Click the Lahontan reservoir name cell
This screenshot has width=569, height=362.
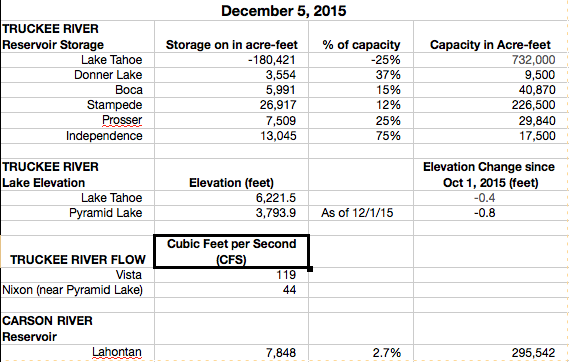pyautogui.click(x=78, y=353)
